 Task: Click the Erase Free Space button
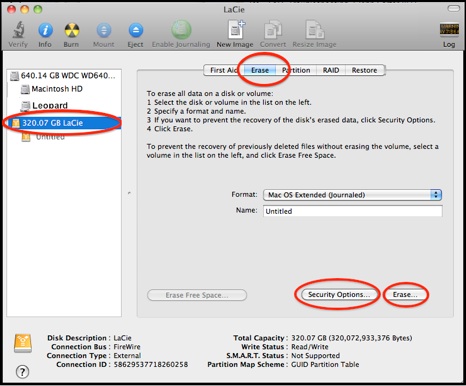[x=197, y=295]
